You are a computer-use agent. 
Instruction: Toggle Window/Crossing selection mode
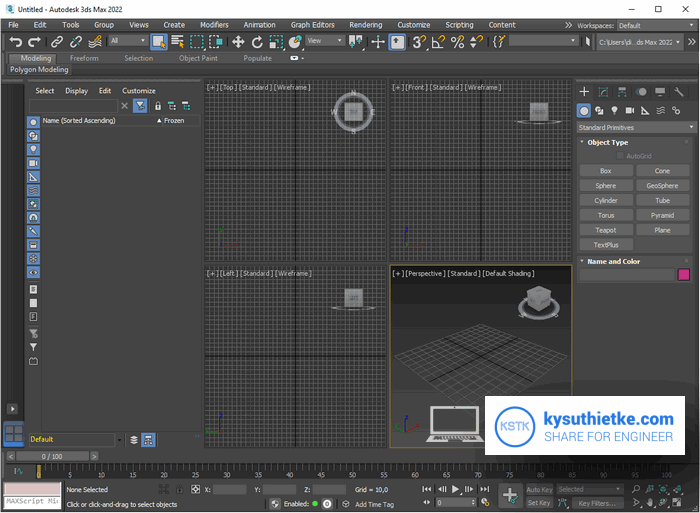[216, 42]
